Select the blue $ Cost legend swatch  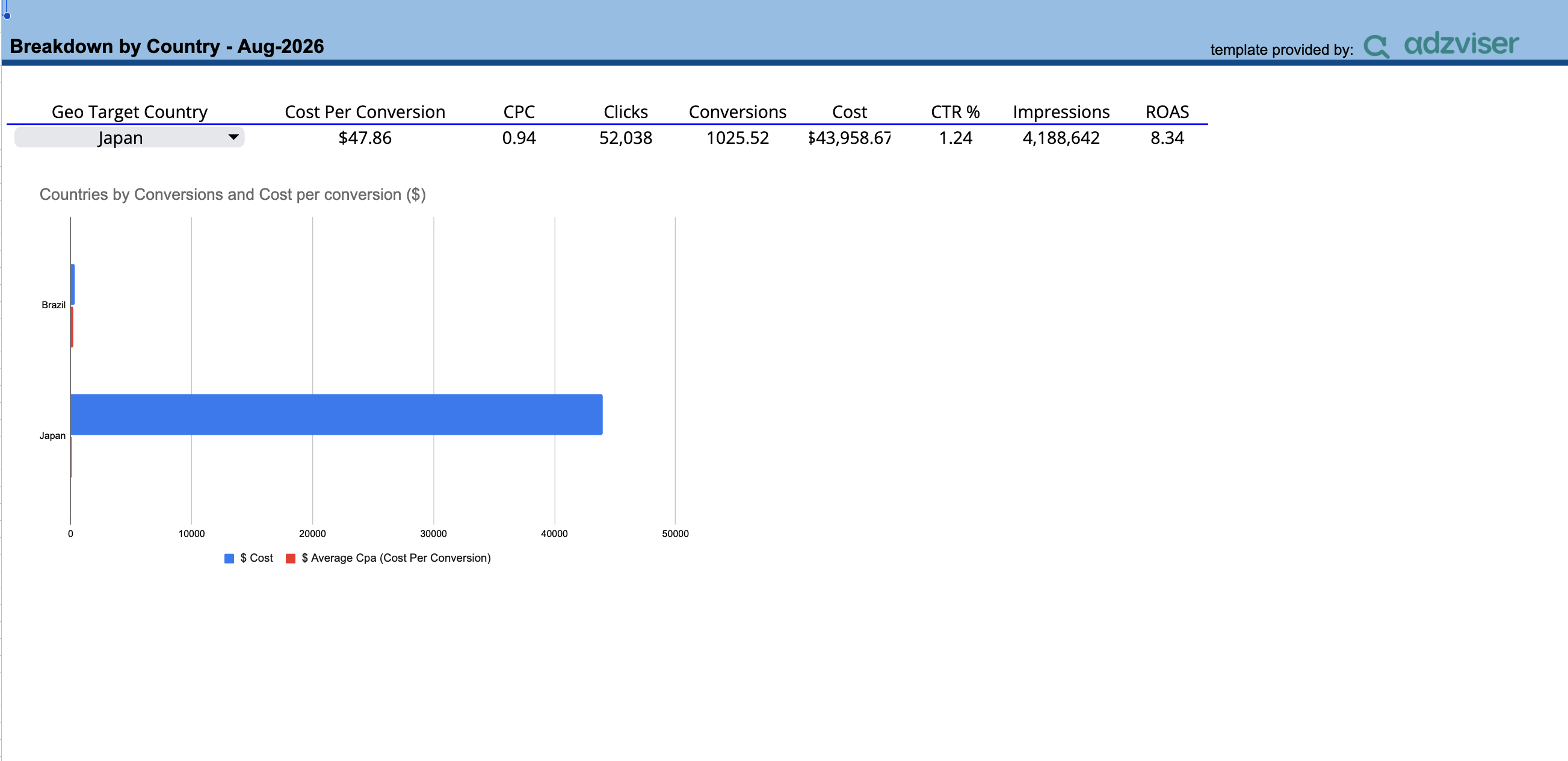[x=229, y=558]
